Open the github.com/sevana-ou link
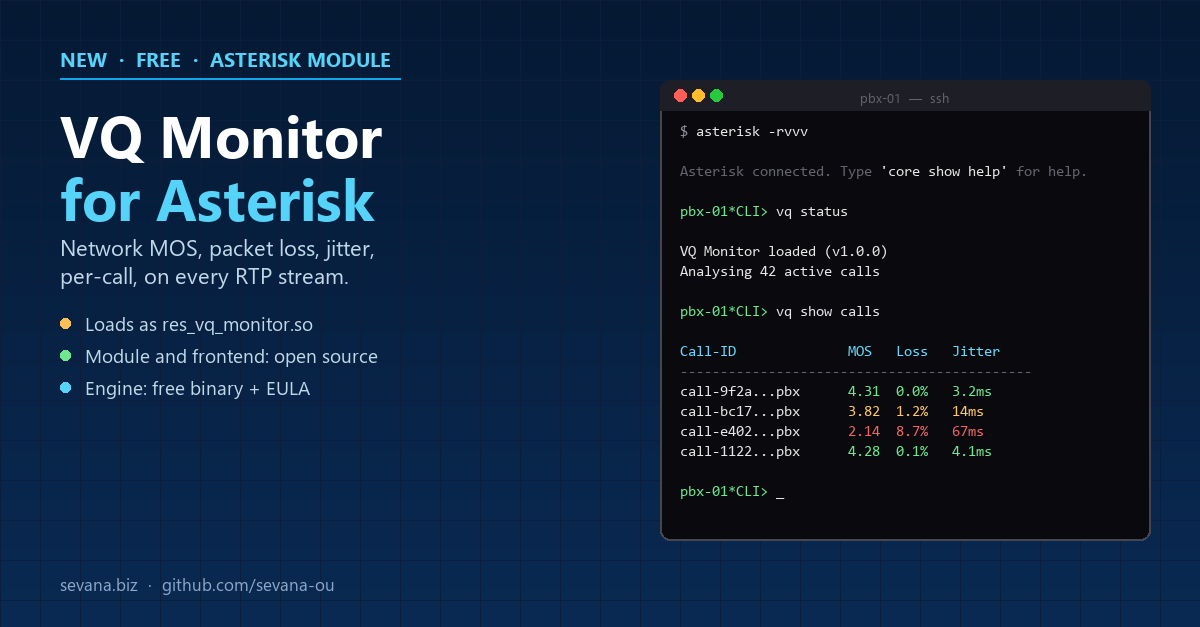 point(248,585)
